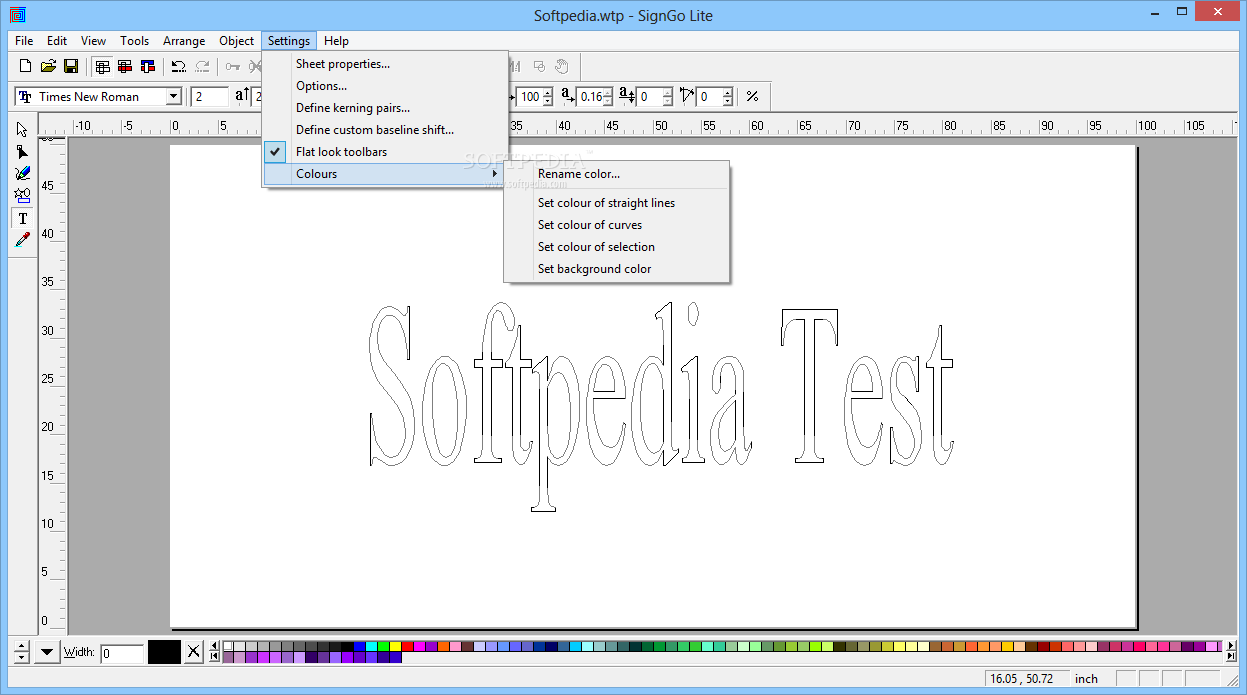Screen dimensions: 1247x695
Task: Click the second red align toolbar icon
Action: (x=125, y=66)
